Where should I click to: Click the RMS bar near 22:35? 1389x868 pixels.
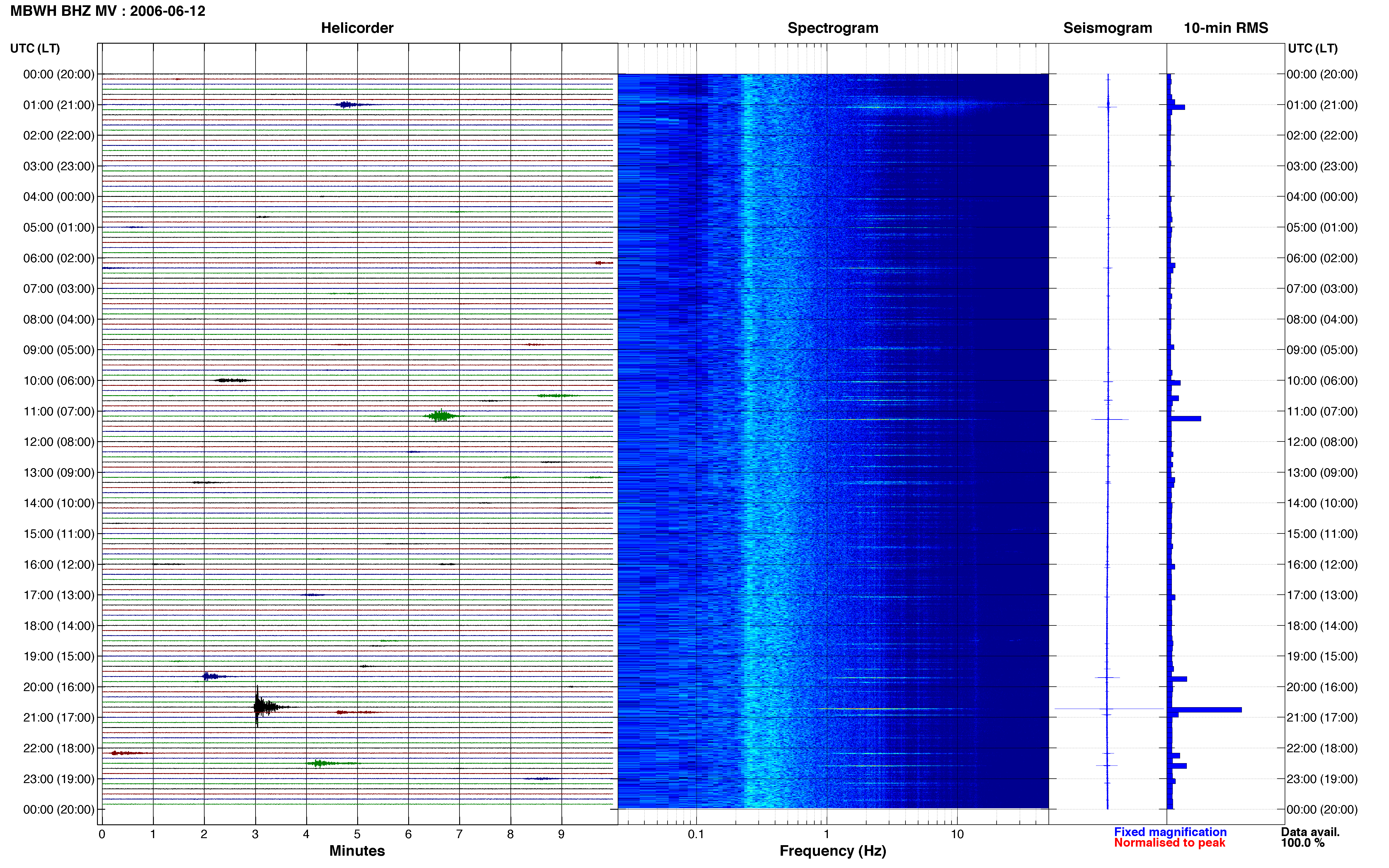point(1177,766)
